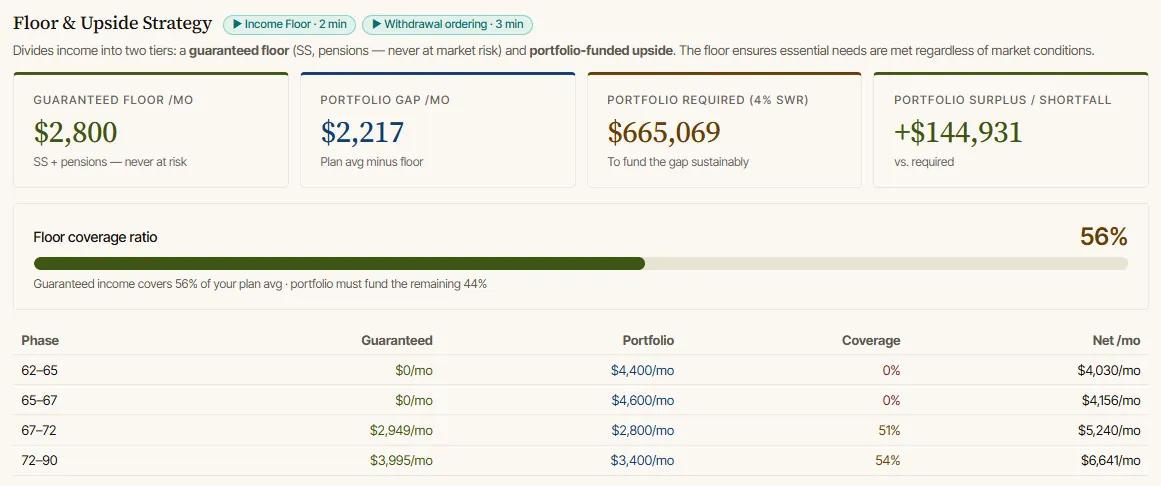Click the $2,217 portfolio gap value
1161x486 pixels.
point(363,132)
